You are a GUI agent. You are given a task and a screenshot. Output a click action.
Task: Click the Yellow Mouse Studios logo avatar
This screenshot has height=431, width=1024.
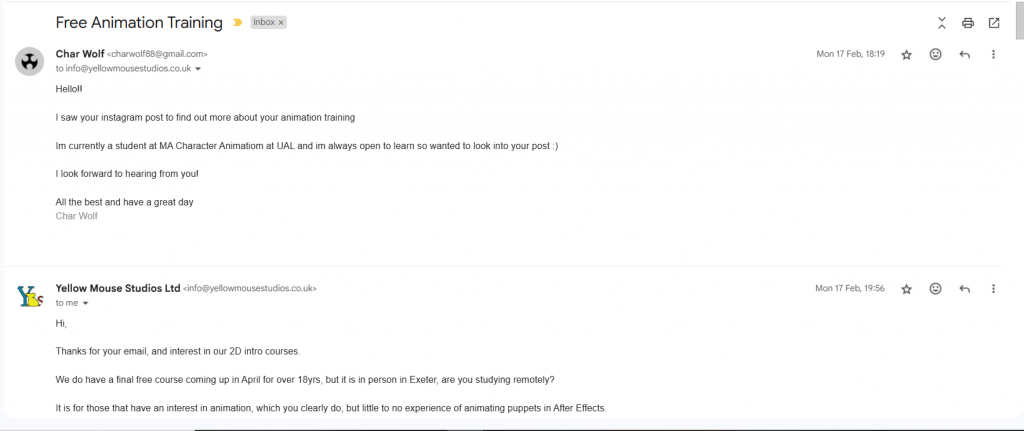point(29,296)
